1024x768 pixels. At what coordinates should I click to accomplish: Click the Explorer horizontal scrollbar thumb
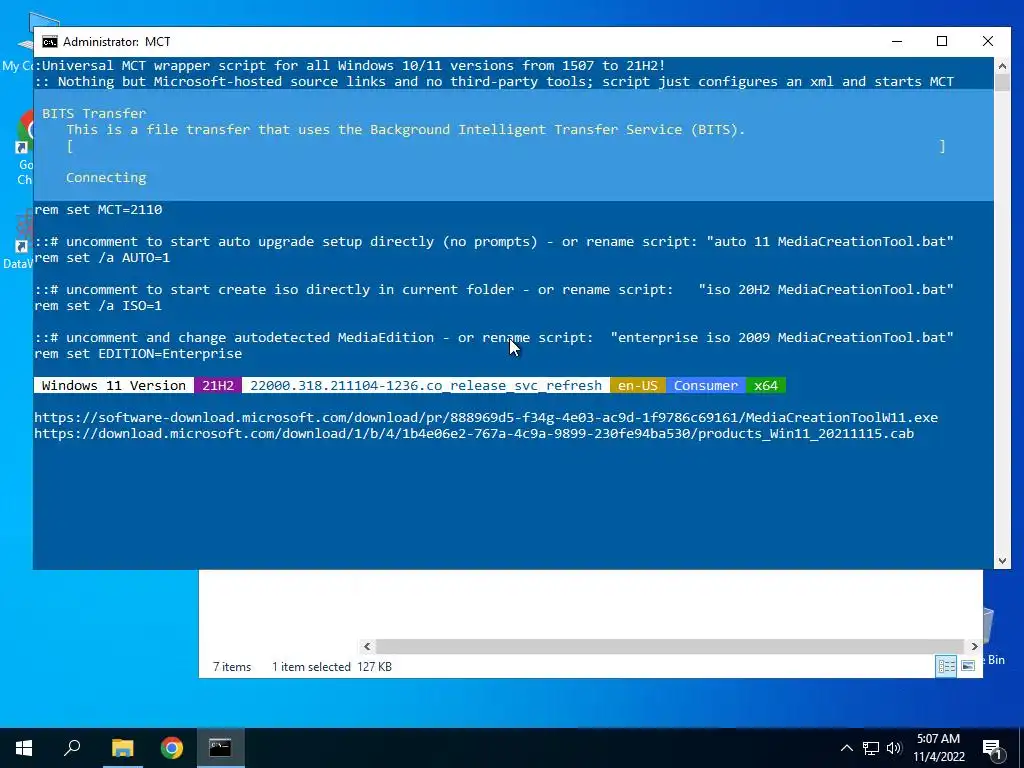[669, 647]
